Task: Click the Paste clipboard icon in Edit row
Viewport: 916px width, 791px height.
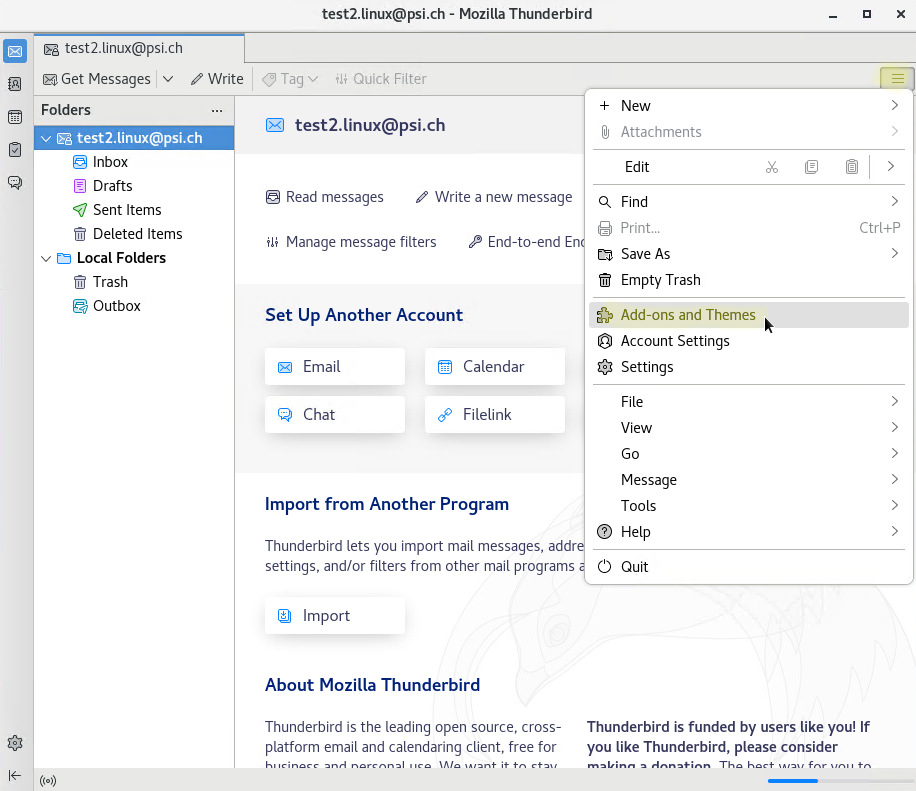Action: tap(852, 167)
